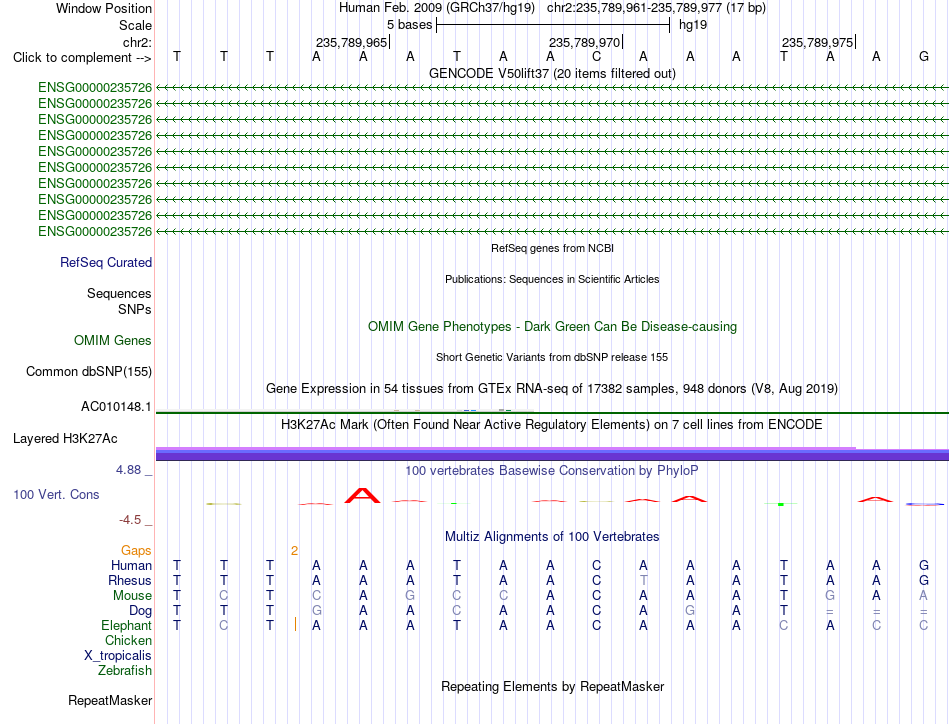Click 'Click to complement -->' to complement bases
This screenshot has width=950, height=724.
(x=82, y=58)
